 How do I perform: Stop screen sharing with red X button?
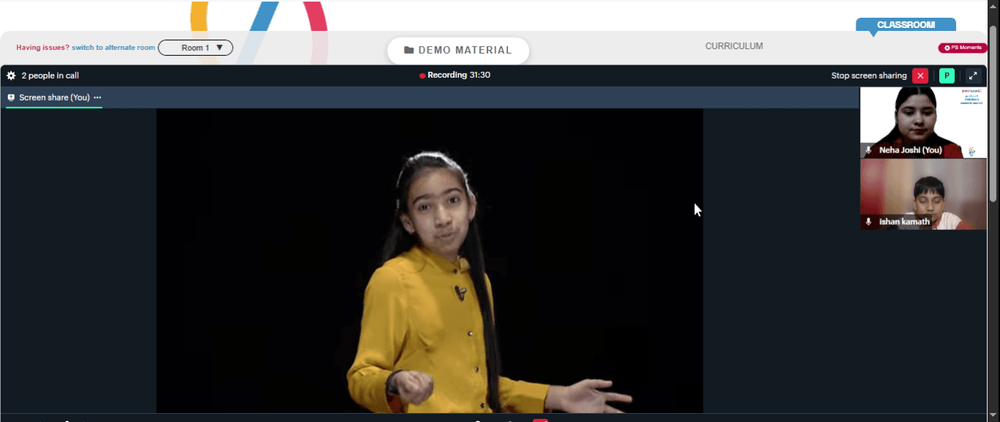[x=920, y=75]
